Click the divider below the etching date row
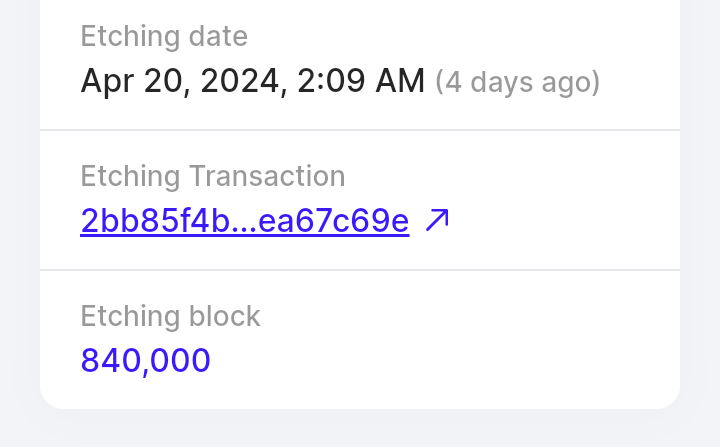This screenshot has height=447, width=720. coord(360,130)
